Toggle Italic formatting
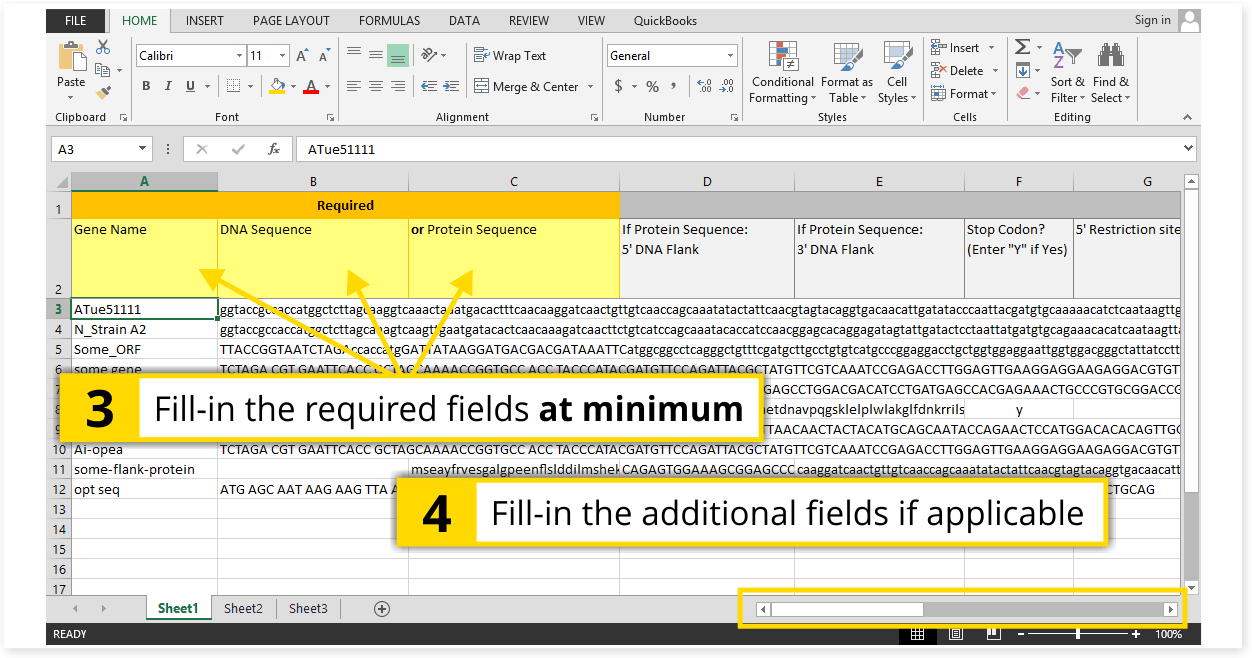The image size is (1252, 658). point(168,87)
